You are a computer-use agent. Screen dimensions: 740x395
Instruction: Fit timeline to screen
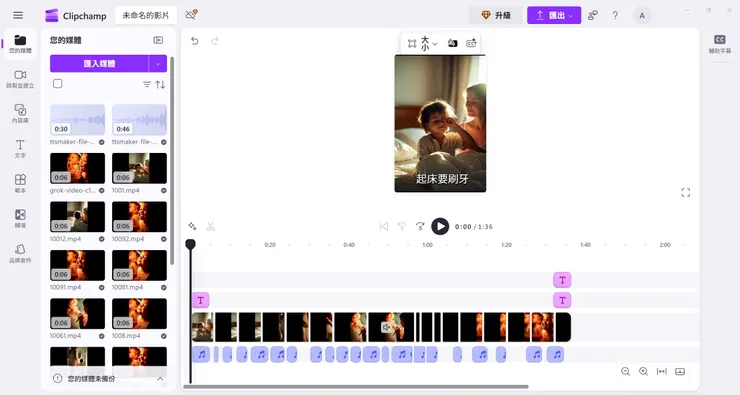coord(662,372)
